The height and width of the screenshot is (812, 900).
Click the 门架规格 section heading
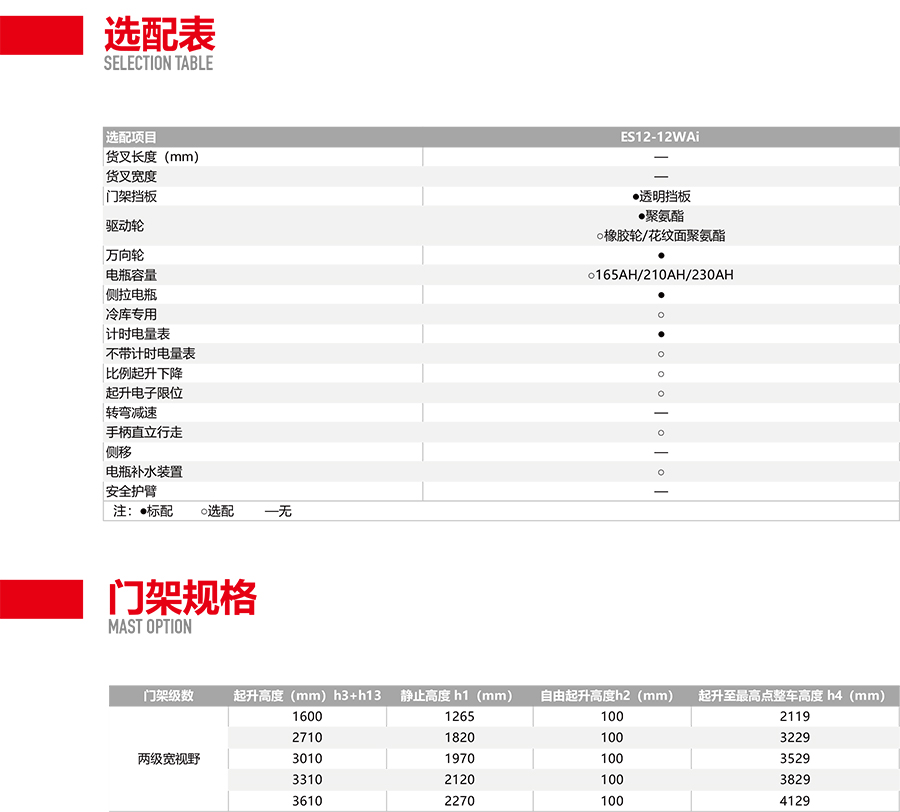[183, 597]
